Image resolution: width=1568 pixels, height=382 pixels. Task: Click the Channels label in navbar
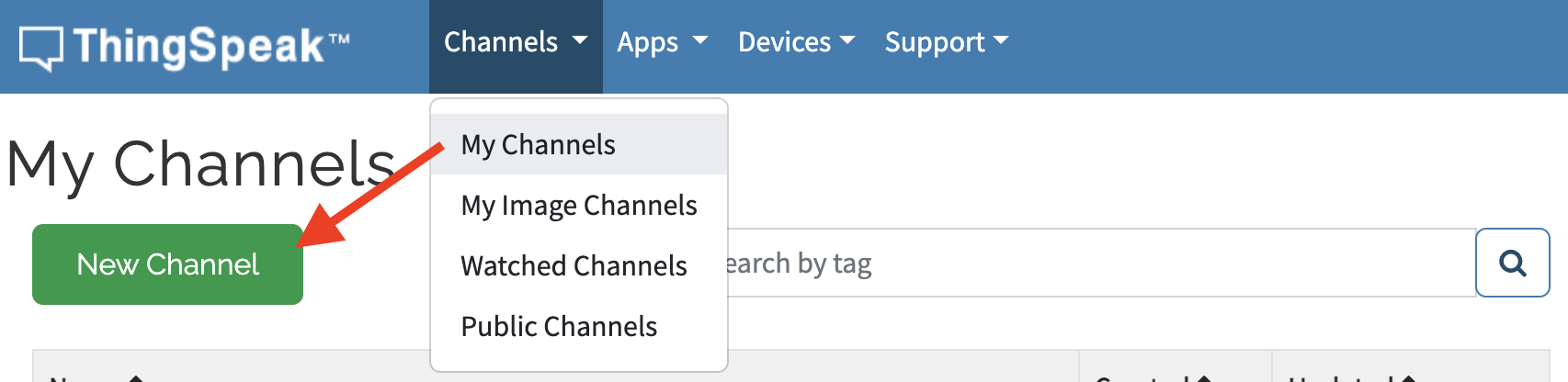point(501,42)
